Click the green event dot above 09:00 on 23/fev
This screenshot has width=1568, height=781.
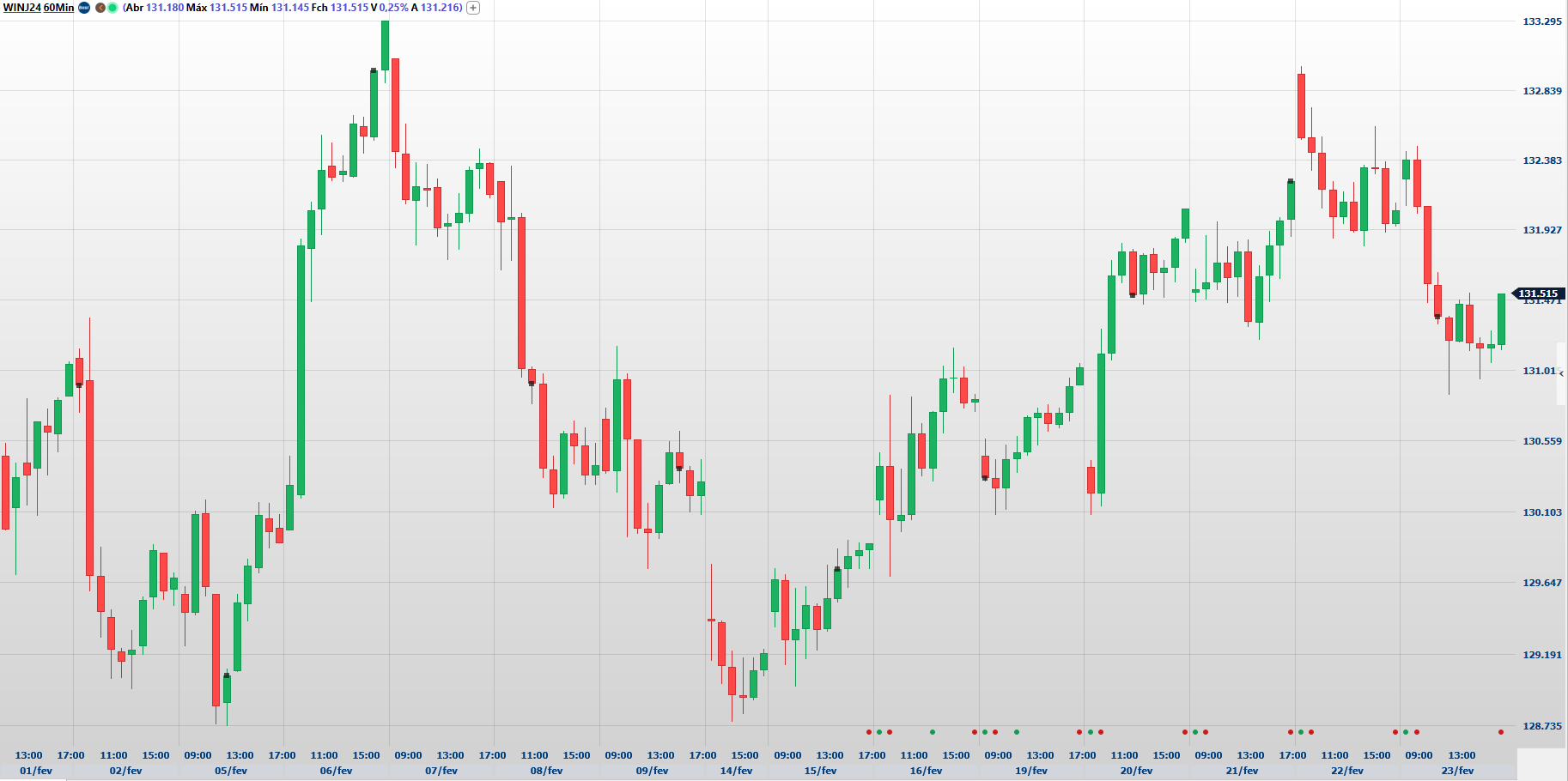pos(1406,732)
